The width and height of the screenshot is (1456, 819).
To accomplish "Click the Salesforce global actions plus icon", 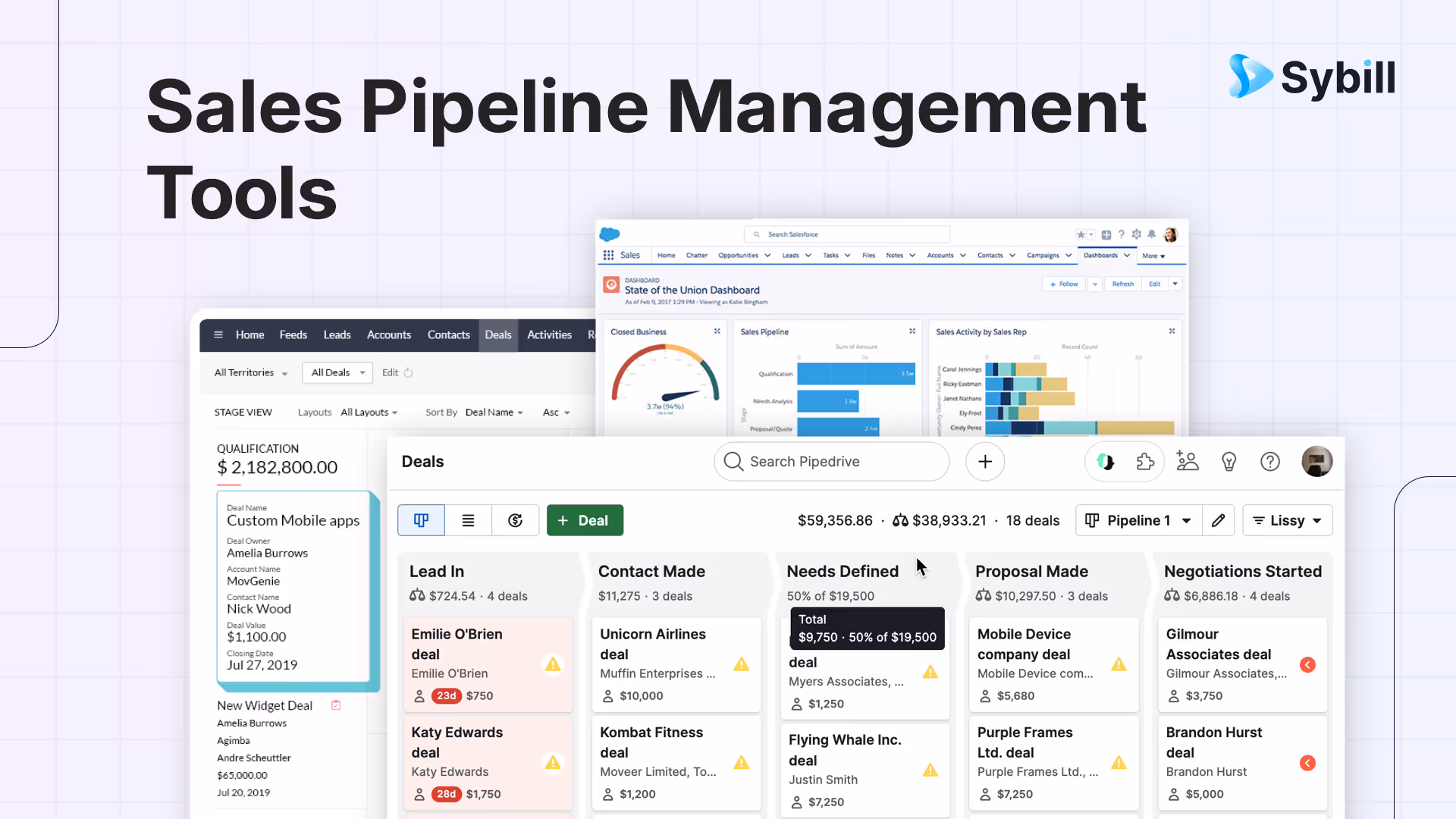I will (x=1106, y=234).
